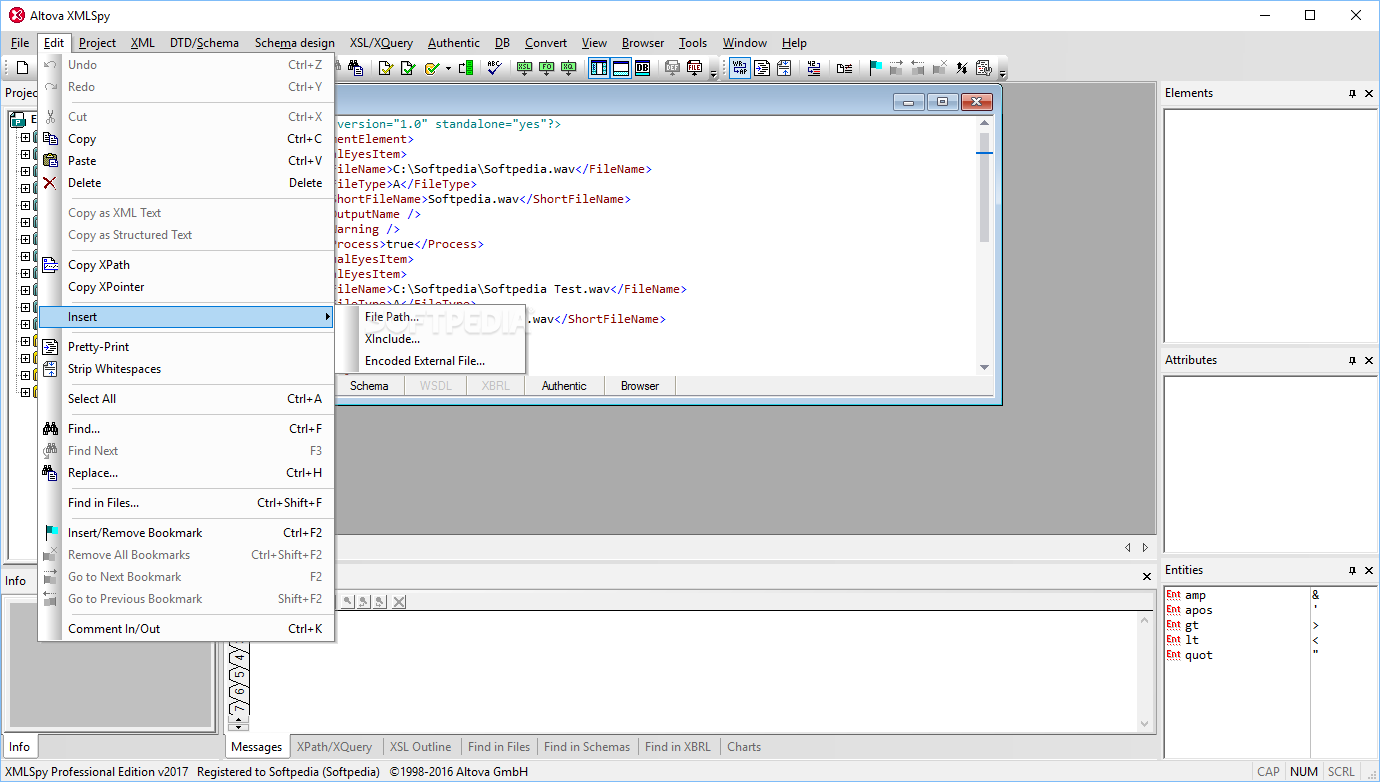The height and width of the screenshot is (782, 1380).
Task: Click the gray DEF toolbar icon
Action: coord(672,68)
